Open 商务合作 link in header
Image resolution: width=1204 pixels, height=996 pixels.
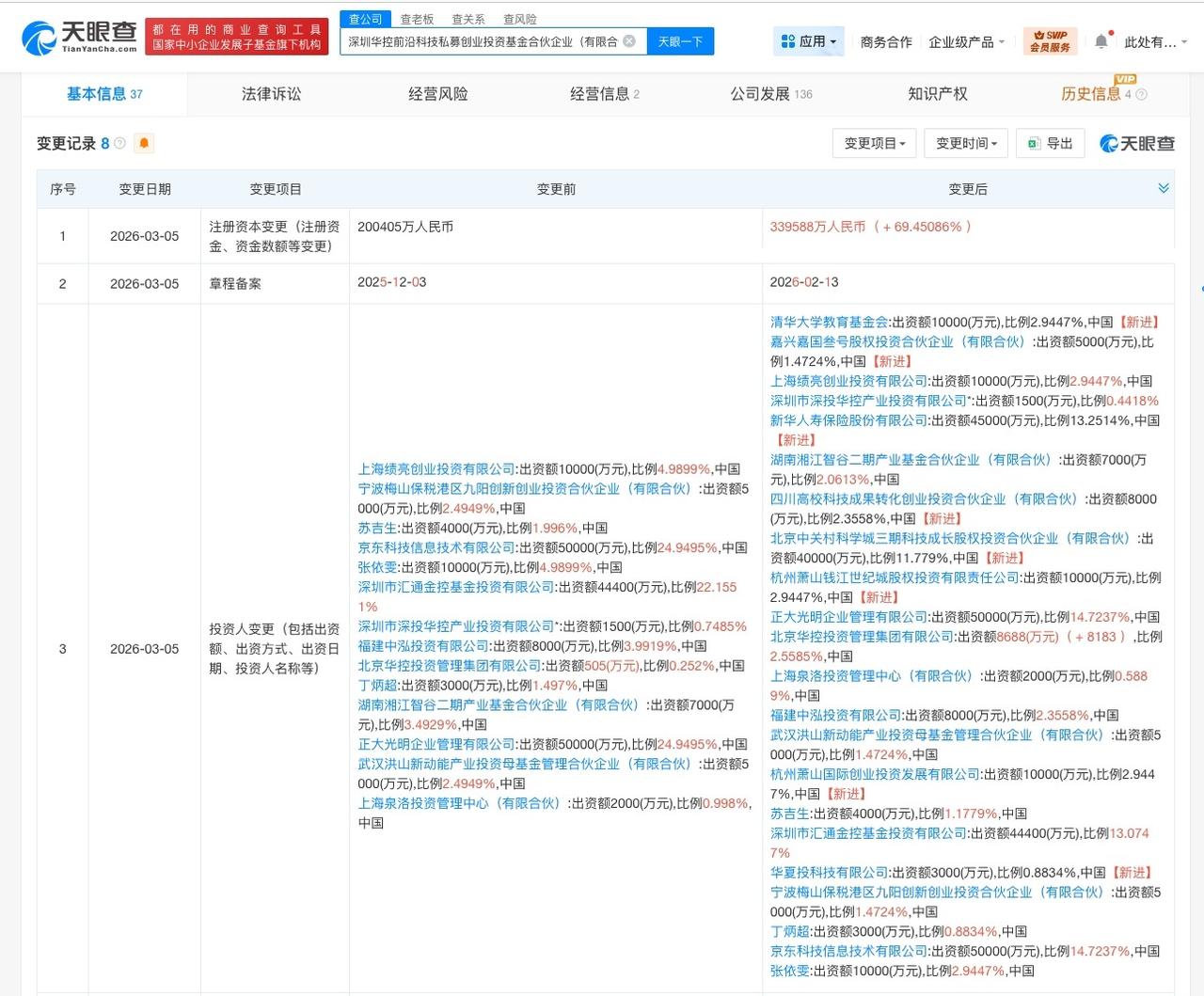pyautogui.click(x=886, y=42)
